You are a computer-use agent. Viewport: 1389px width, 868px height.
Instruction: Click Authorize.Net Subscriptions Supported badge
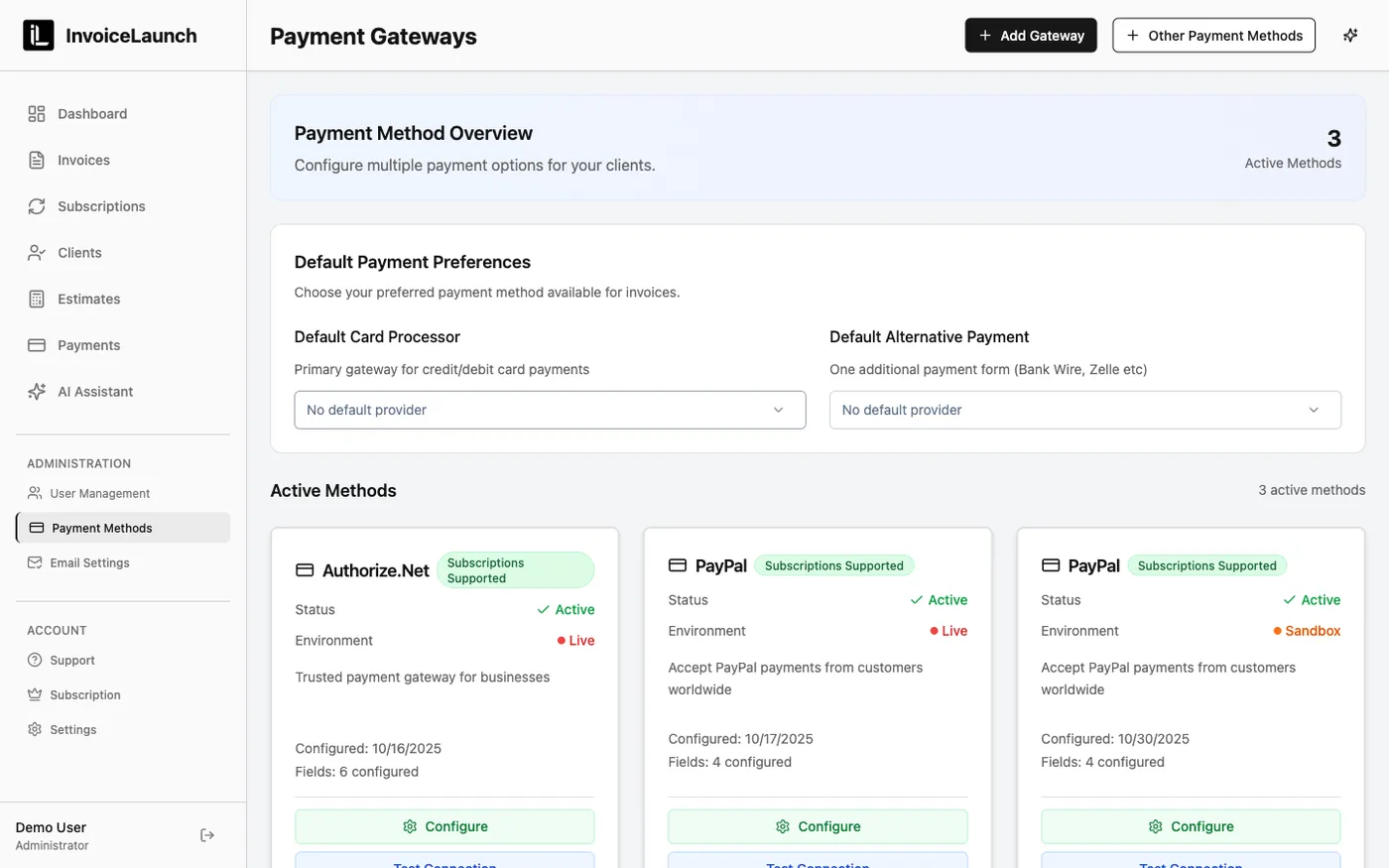tap(514, 570)
